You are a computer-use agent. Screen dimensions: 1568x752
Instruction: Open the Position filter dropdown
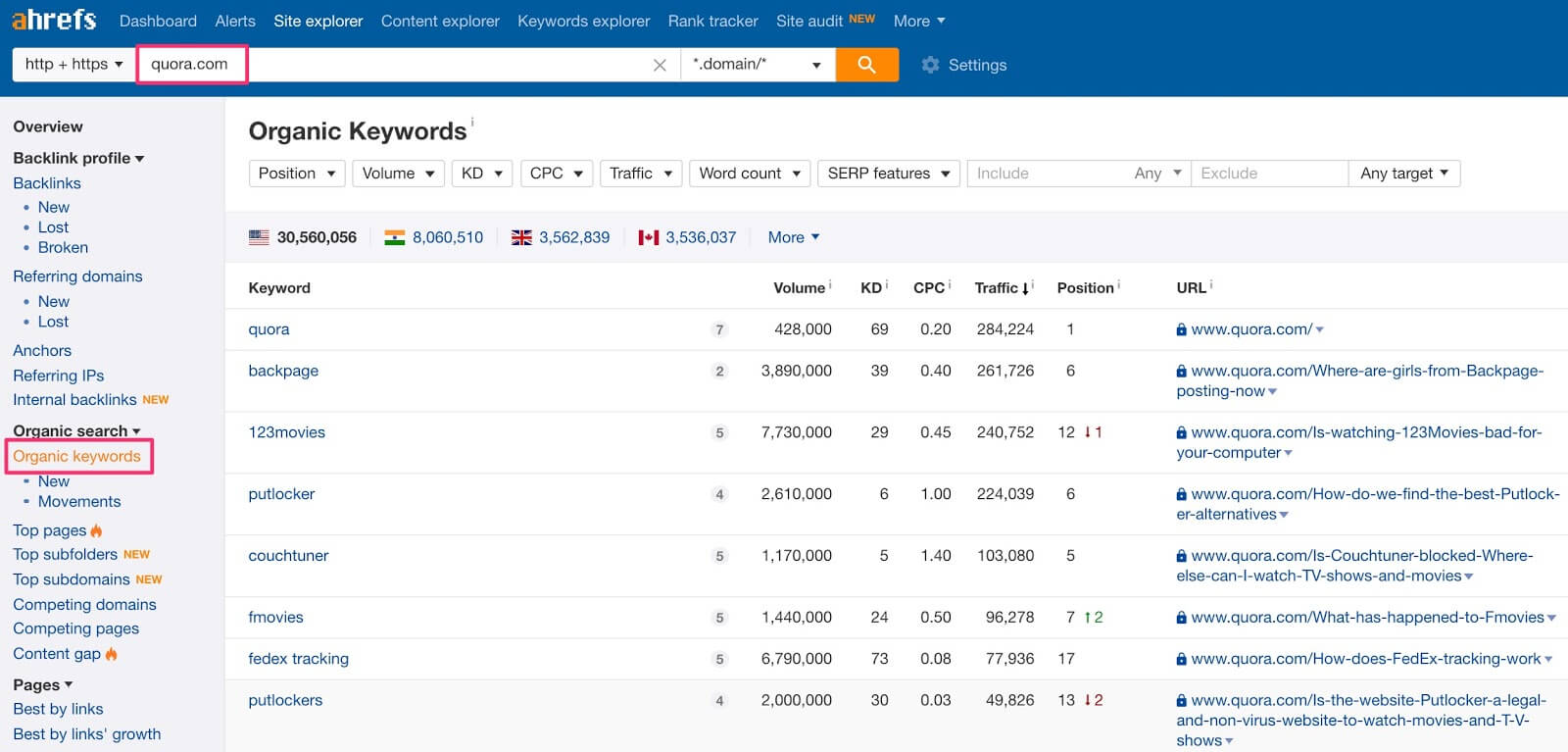[297, 174]
